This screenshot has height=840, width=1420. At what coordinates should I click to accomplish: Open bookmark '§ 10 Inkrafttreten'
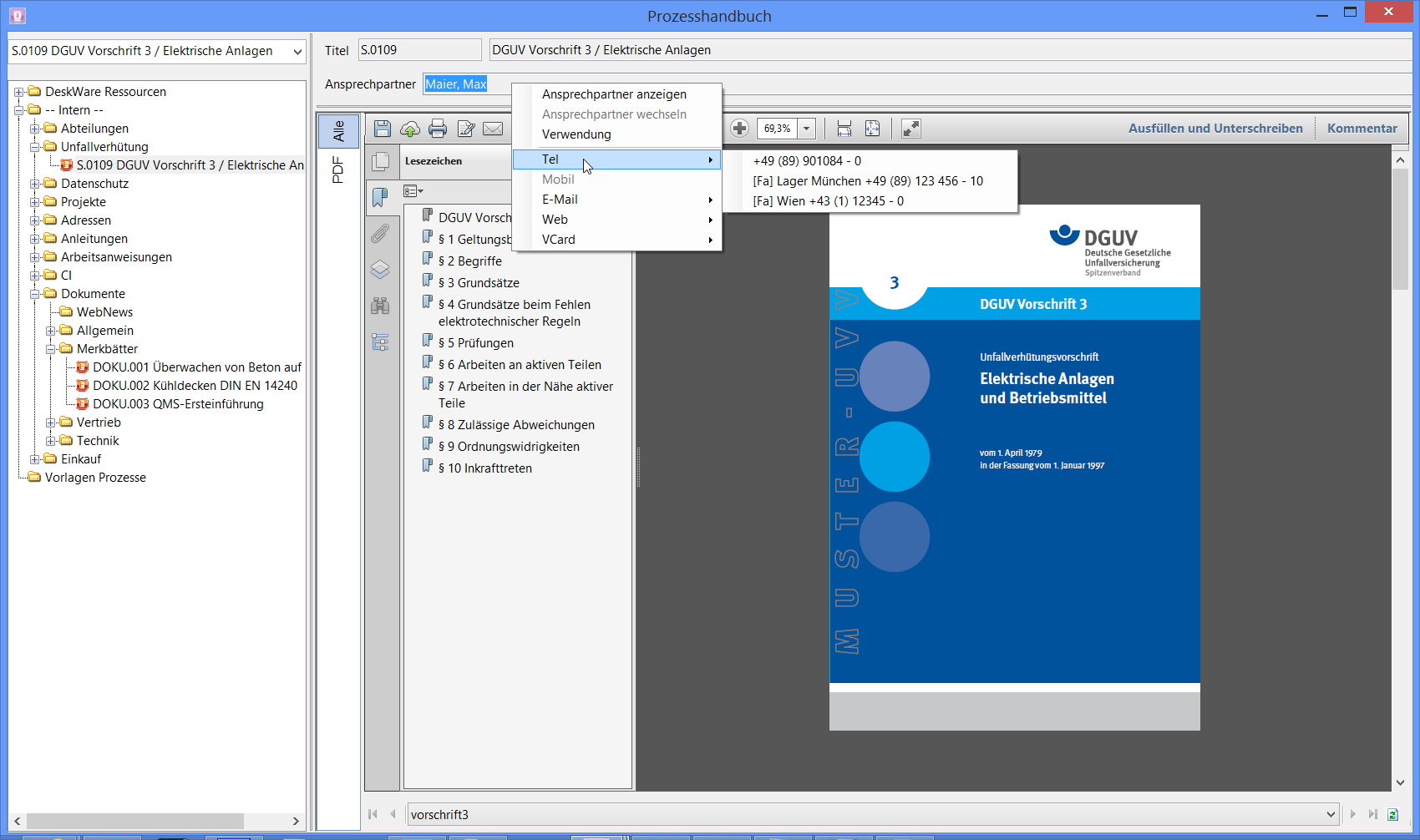[x=485, y=468]
